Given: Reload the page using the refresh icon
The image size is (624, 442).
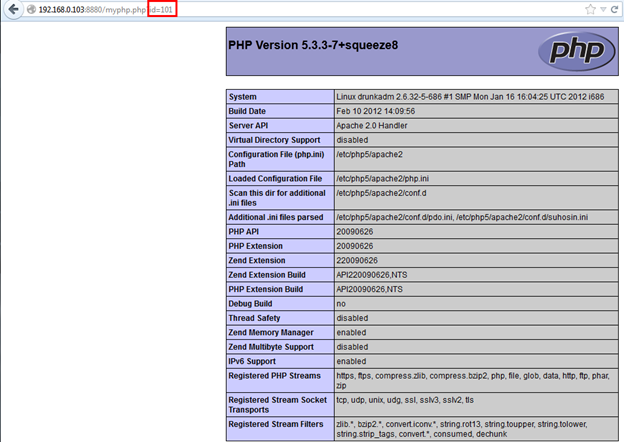Looking at the screenshot, I should point(615,10).
